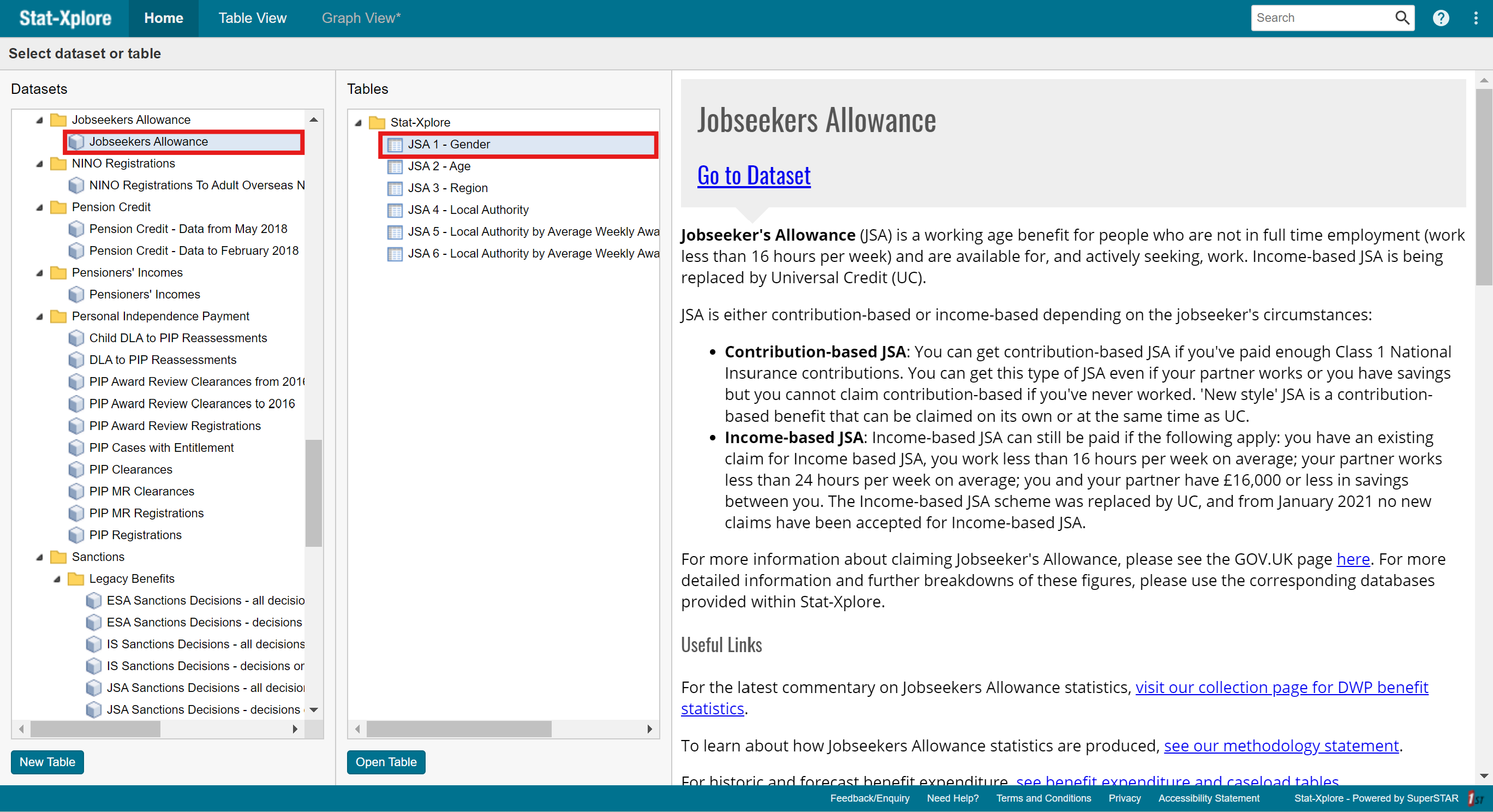Click the cube icon for Pension Credit May 2018
Screen dimensions: 1493x812
point(76,230)
